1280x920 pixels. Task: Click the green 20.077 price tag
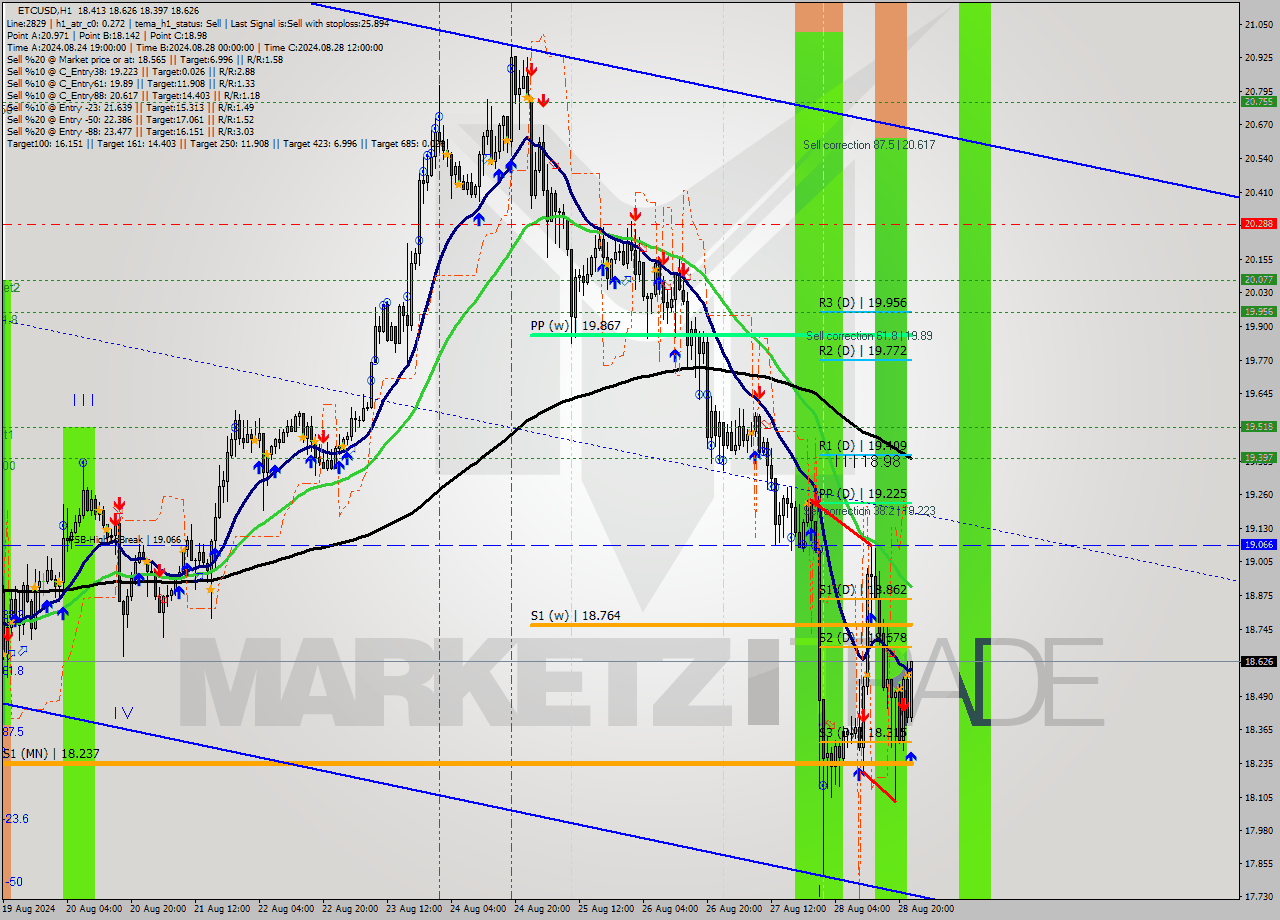1258,280
